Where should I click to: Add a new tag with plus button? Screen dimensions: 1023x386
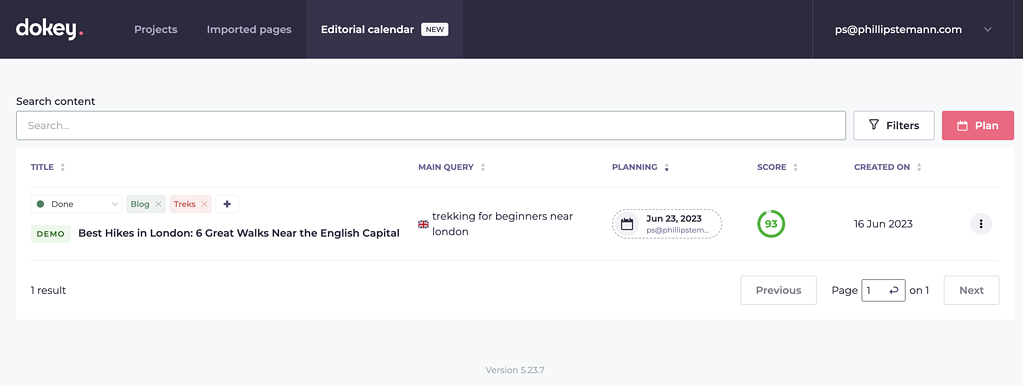(227, 204)
